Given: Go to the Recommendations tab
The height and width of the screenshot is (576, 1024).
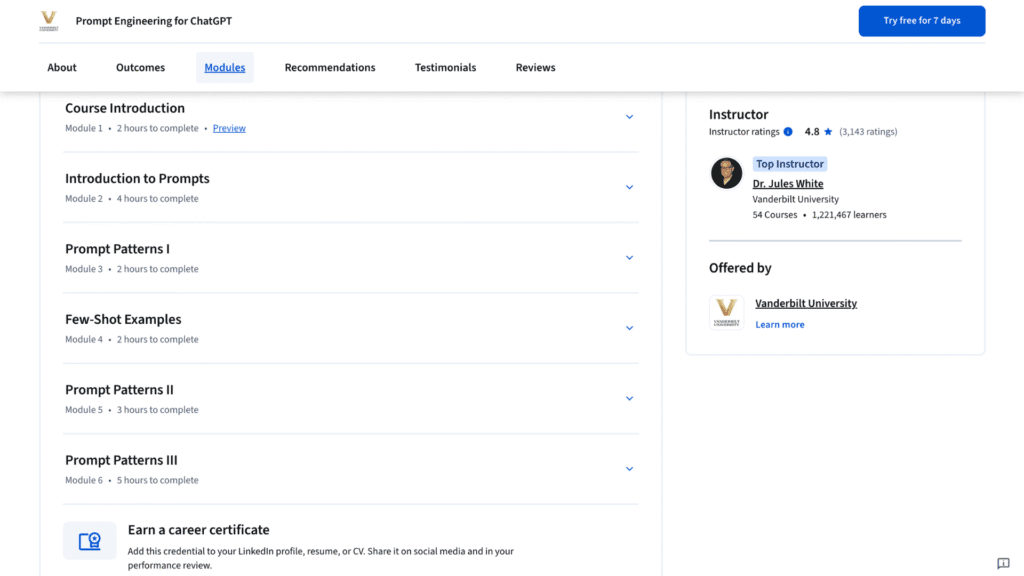Looking at the screenshot, I should click(x=330, y=67).
